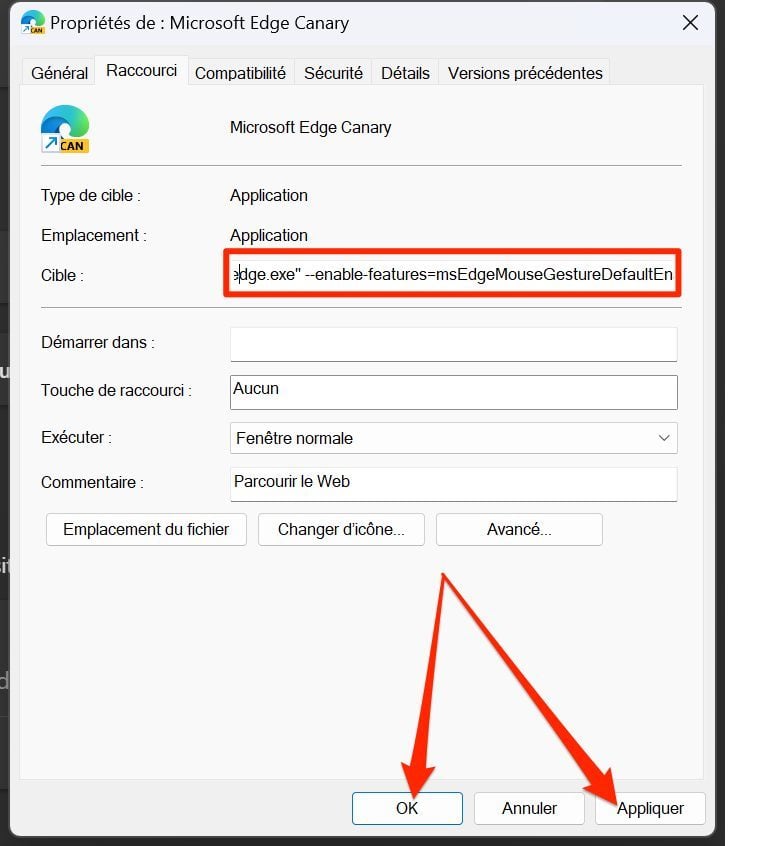The height and width of the screenshot is (846, 766).
Task: Click the Commentaire text field
Action: (x=454, y=484)
